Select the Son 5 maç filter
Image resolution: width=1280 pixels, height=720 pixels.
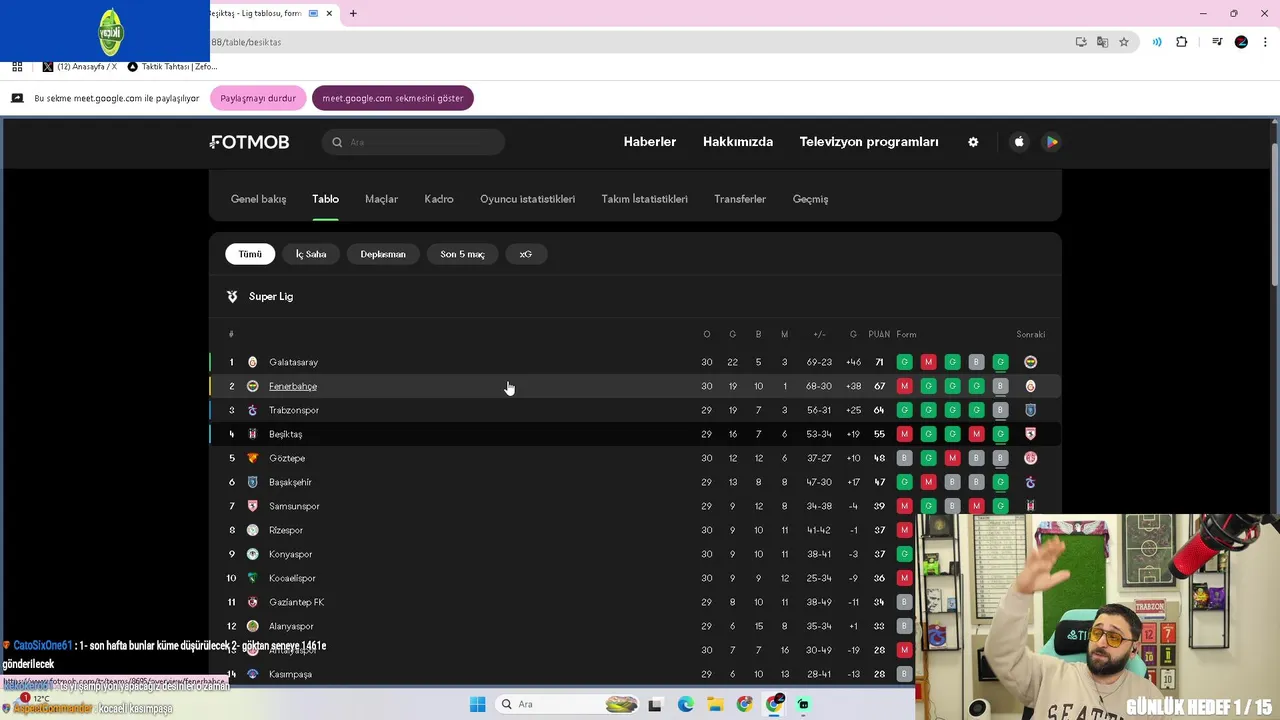coord(462,254)
